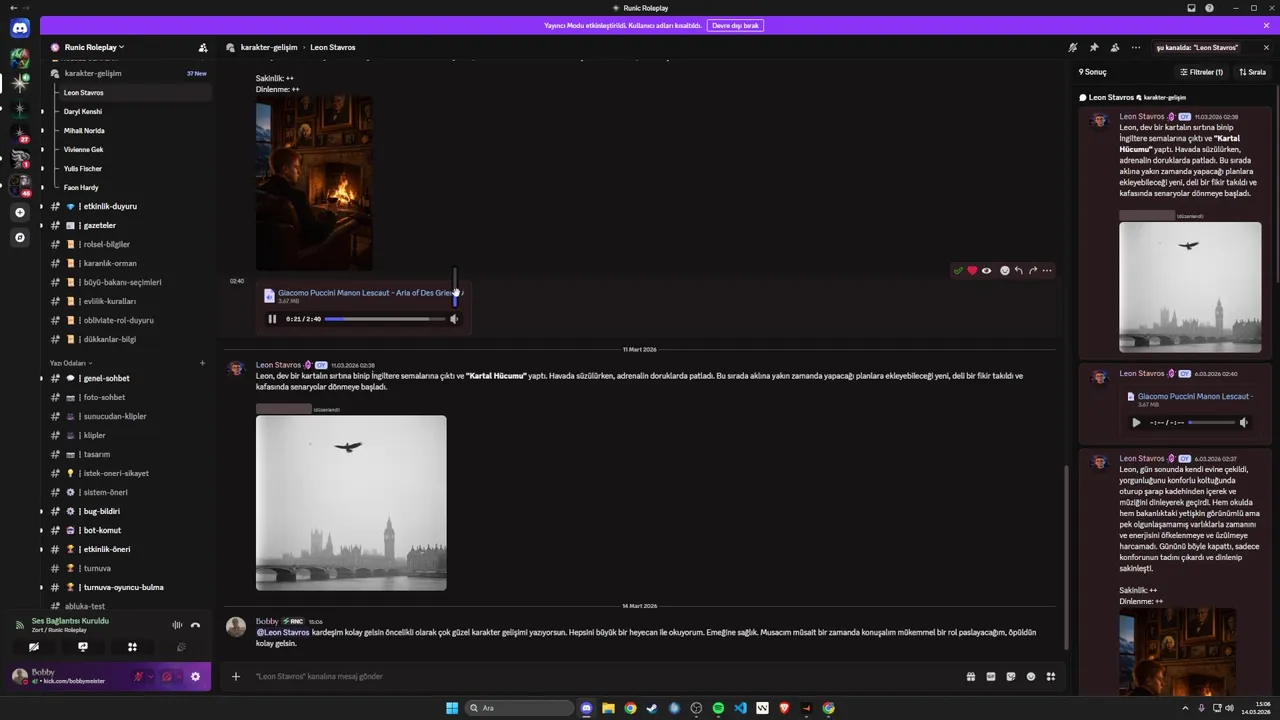Open File Explorer from the taskbar
Image resolution: width=1280 pixels, height=720 pixels.
[608, 708]
